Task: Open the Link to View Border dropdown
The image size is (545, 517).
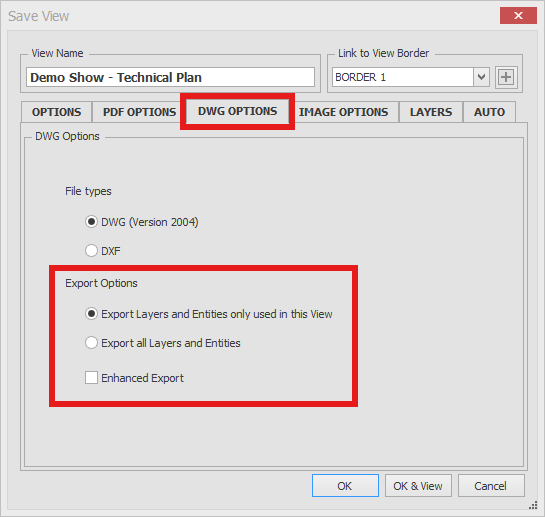Action: 481,77
